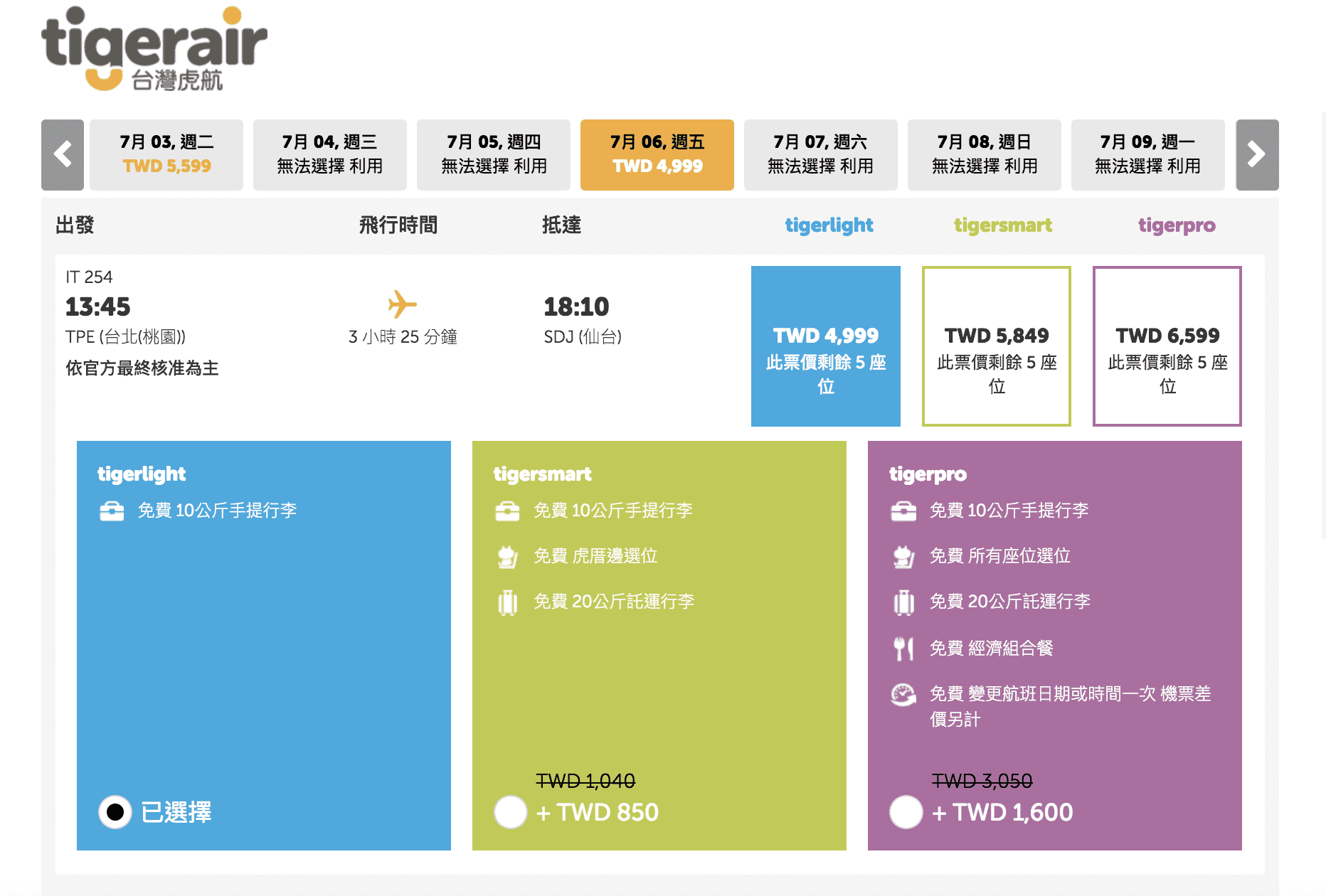The width and height of the screenshot is (1326, 896).
Task: Click the tigersmart column header
Action: point(1003,225)
